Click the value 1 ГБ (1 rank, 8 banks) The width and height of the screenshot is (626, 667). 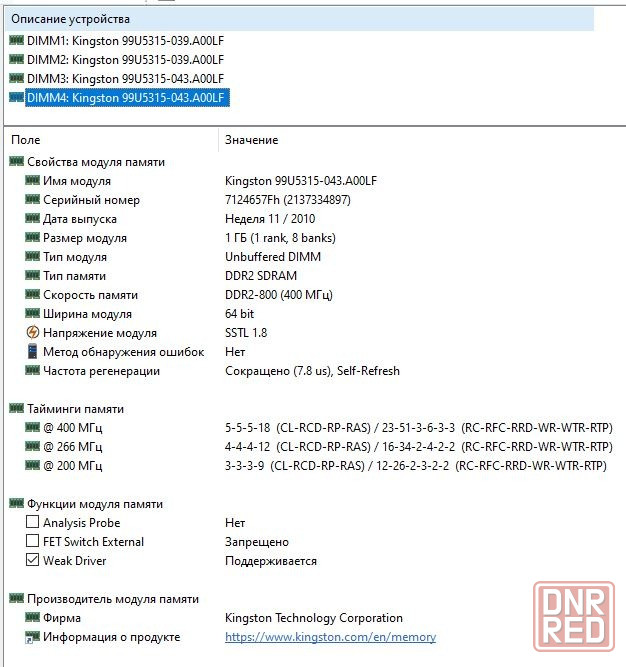click(x=280, y=237)
